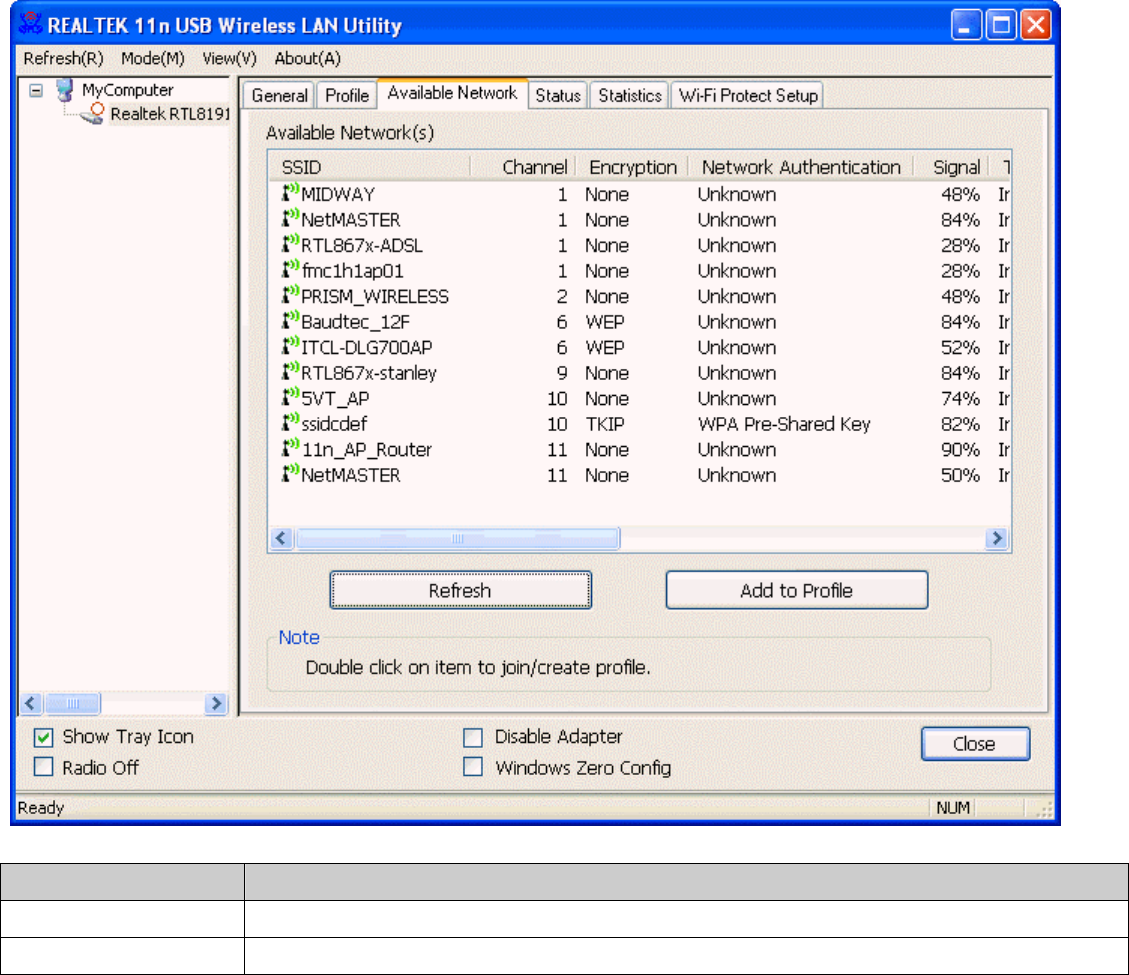Click the tree pane scroll right arrow
1129x975 pixels.
215,703
